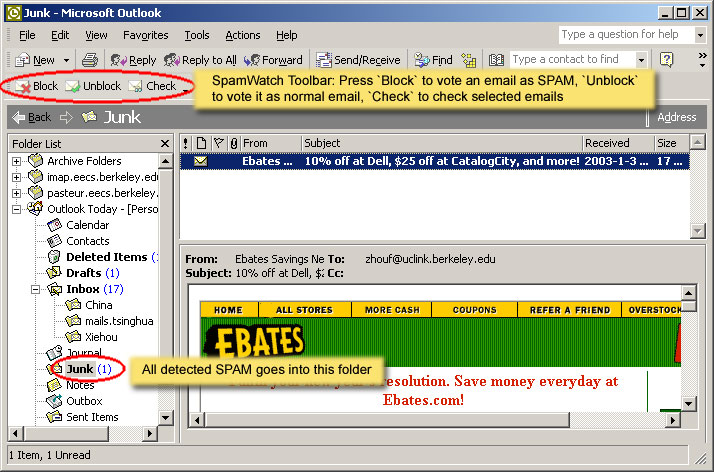
Task: Open the China subfolder
Action: 98,305
